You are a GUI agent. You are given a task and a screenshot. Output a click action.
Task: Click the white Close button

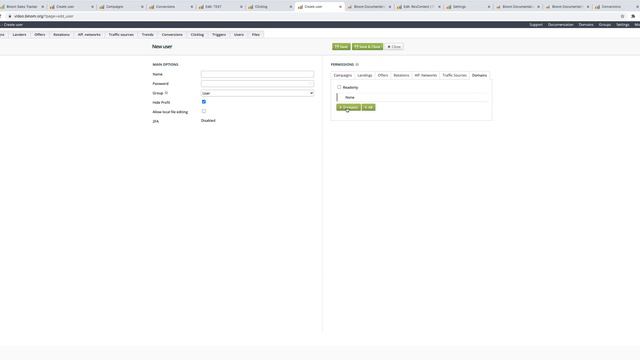[x=394, y=47]
